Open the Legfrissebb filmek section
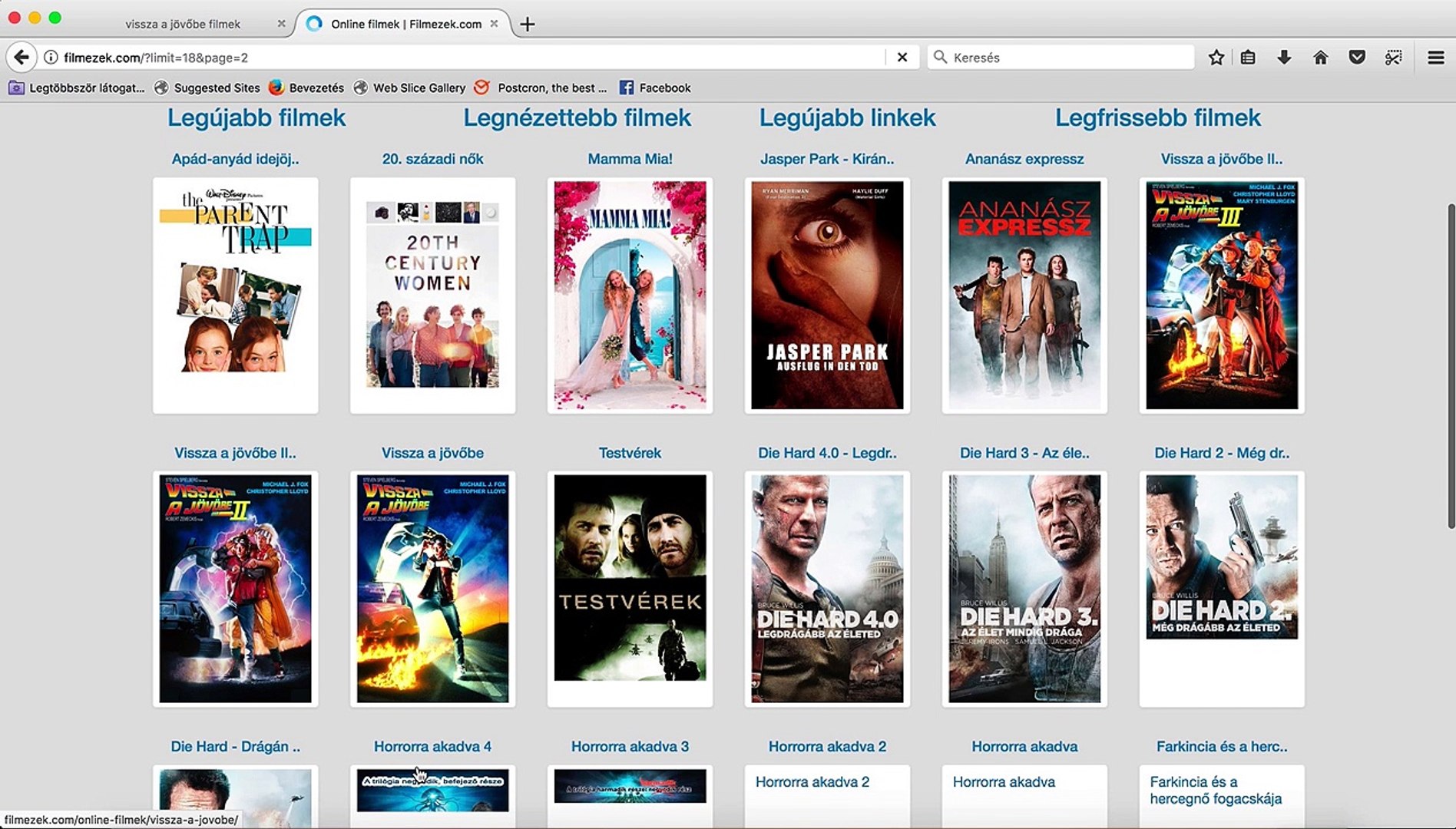Viewport: 1456px width, 829px height. 1158,117
